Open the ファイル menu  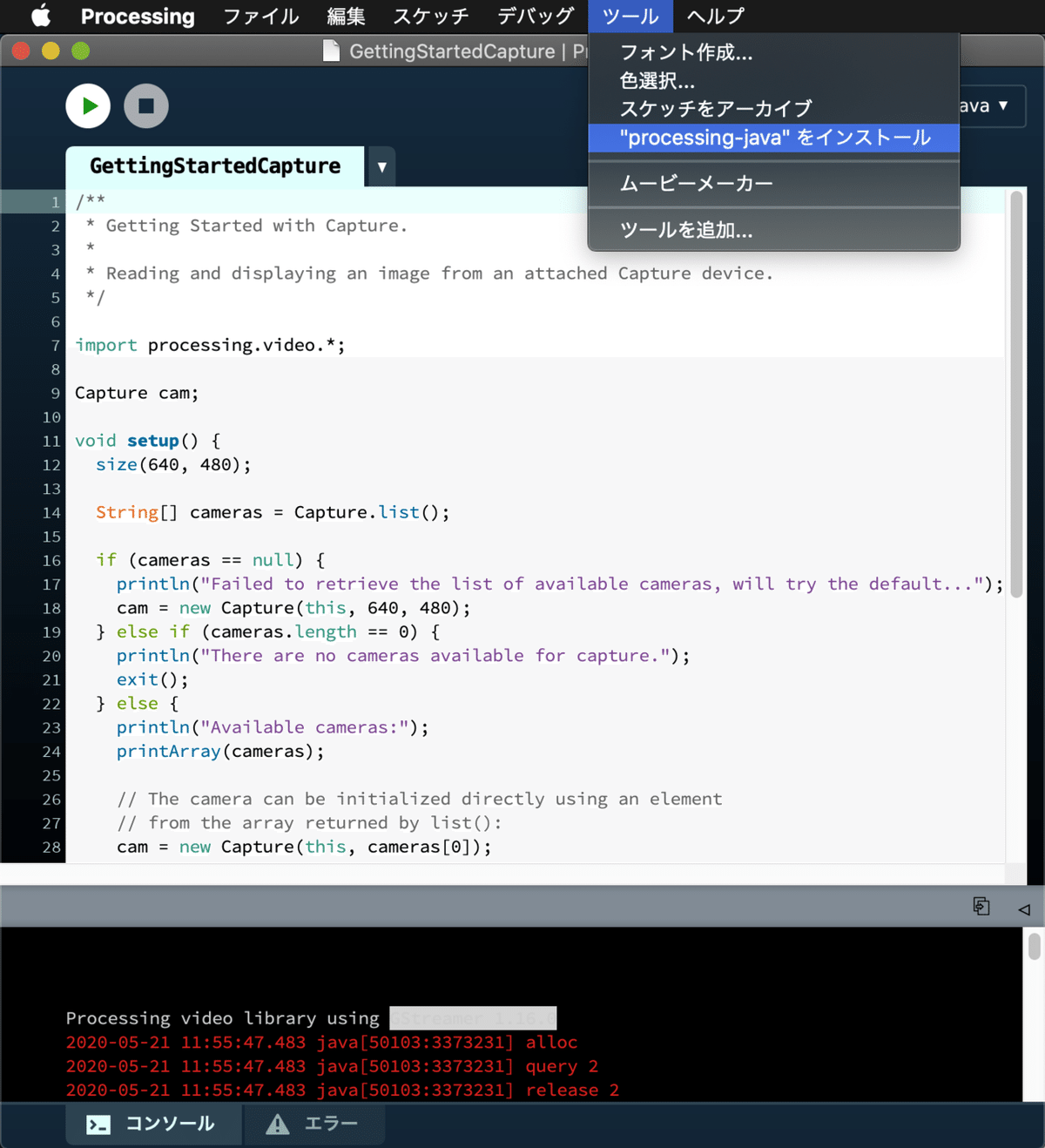tap(261, 16)
